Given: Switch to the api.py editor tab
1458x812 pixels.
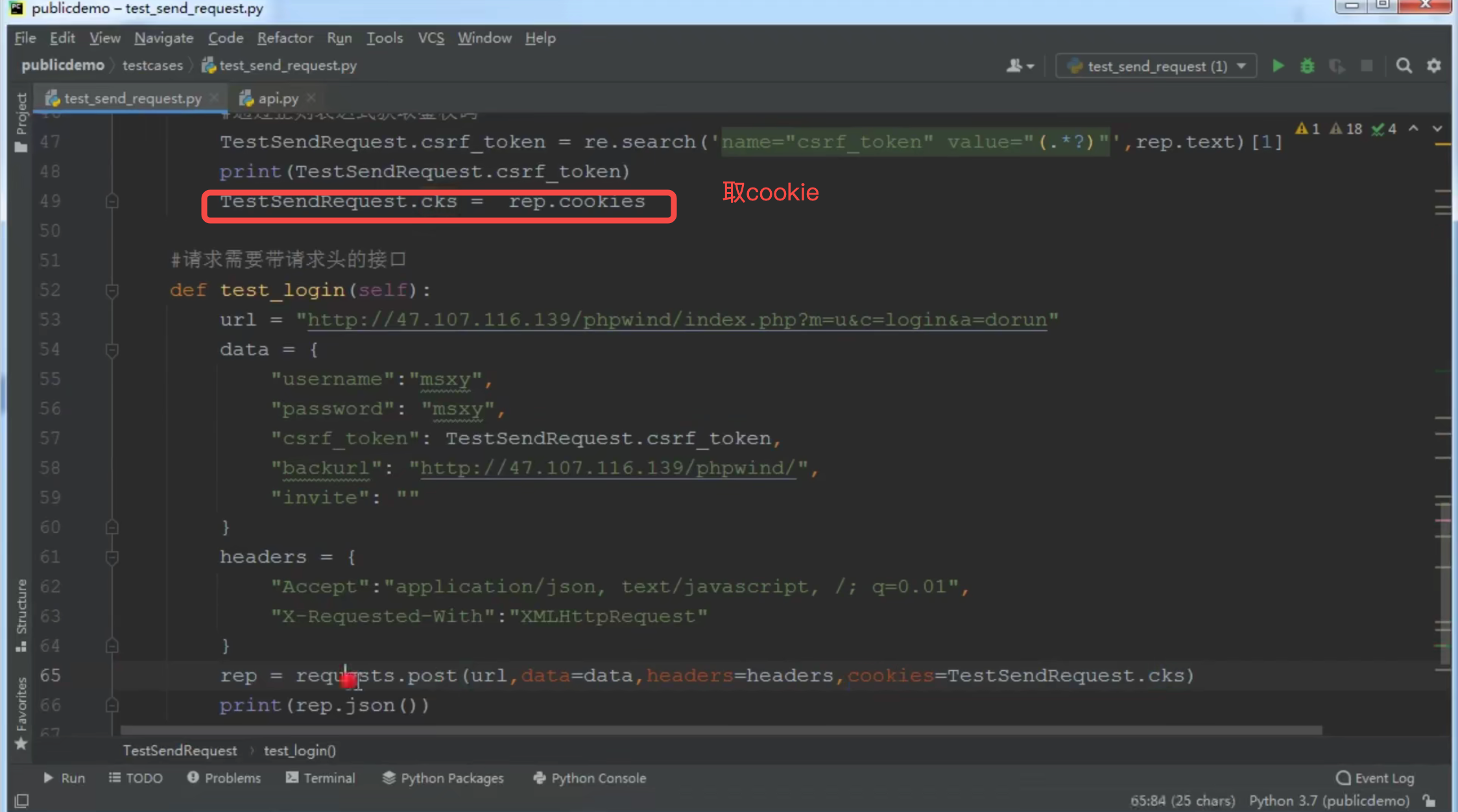Looking at the screenshot, I should [x=278, y=99].
